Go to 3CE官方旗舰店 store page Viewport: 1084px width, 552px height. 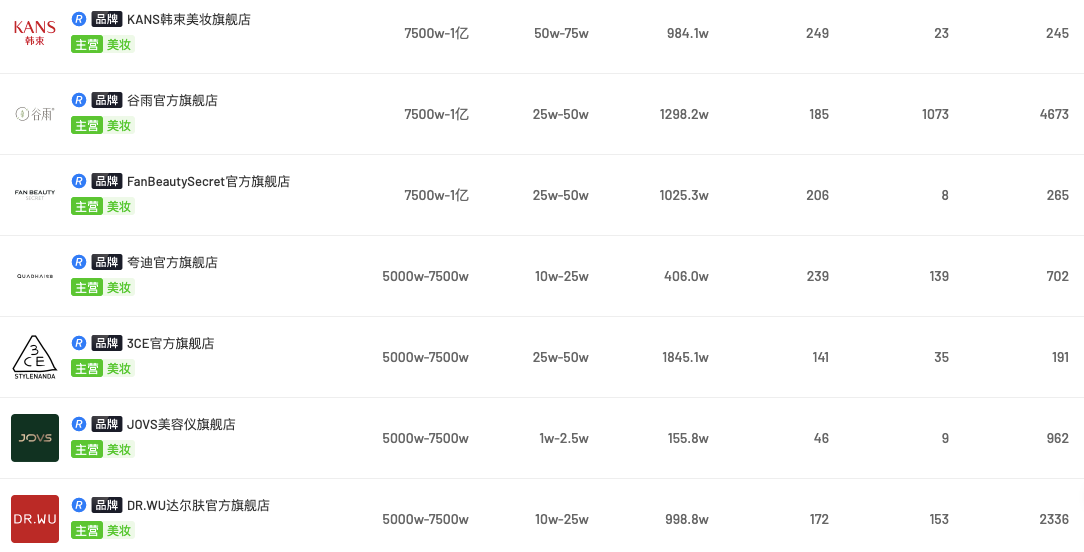pos(170,343)
